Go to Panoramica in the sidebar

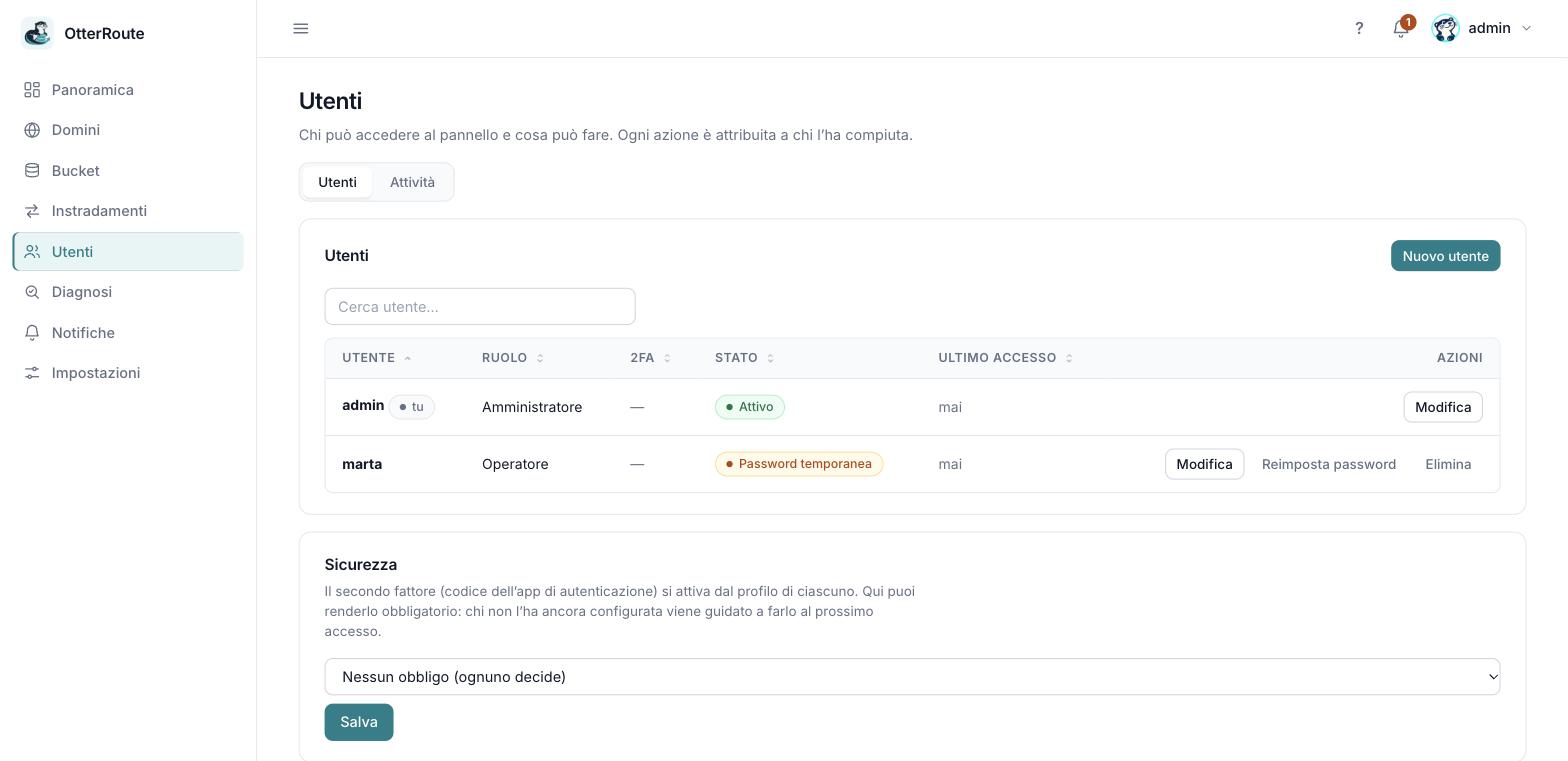[128, 90]
